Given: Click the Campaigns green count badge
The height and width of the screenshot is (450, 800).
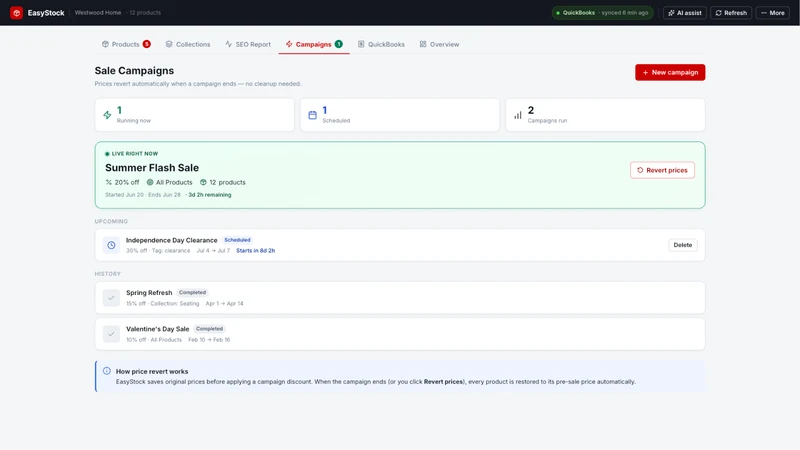Looking at the screenshot, I should tap(338, 44).
